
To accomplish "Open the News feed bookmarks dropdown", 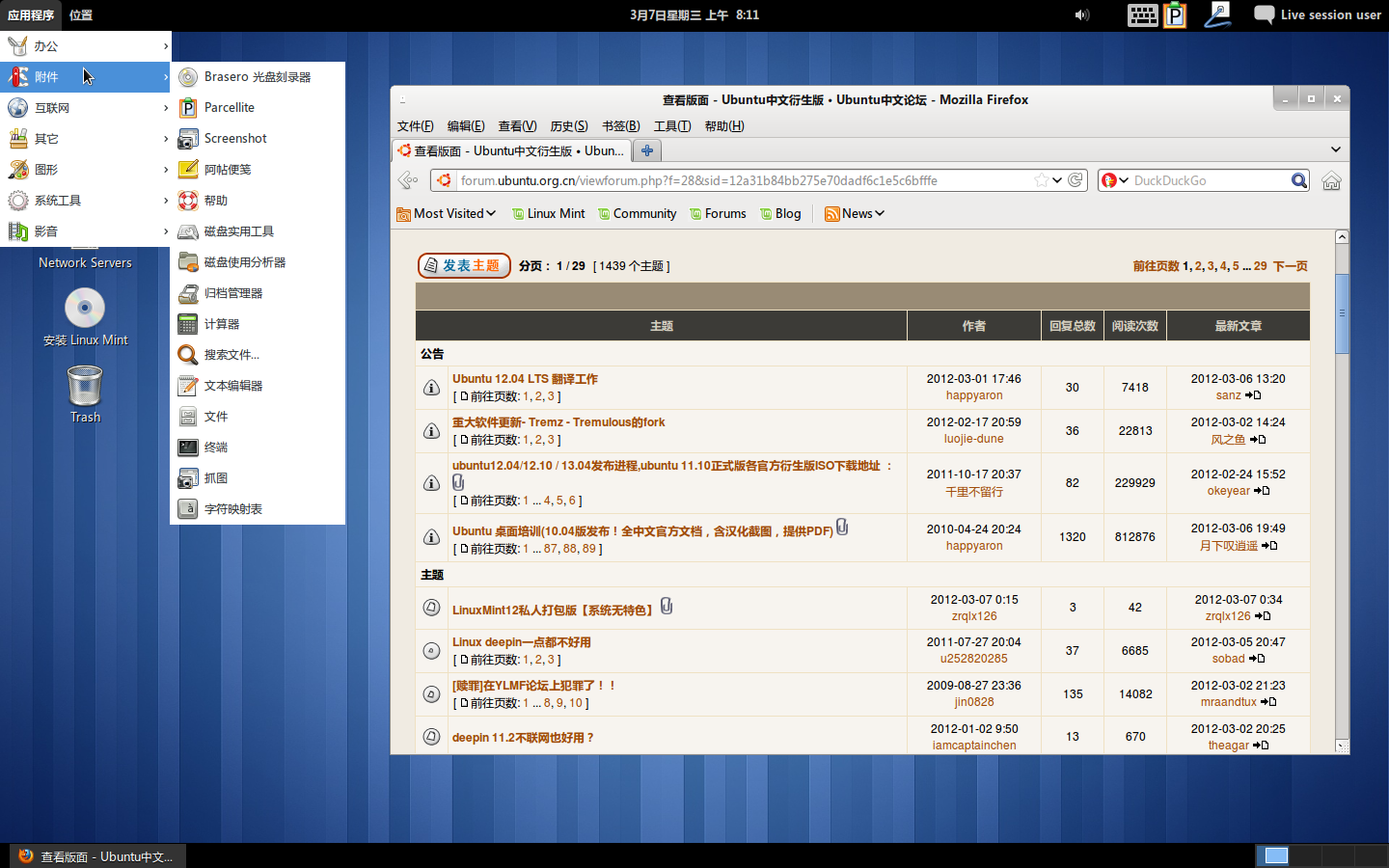I will (x=855, y=214).
